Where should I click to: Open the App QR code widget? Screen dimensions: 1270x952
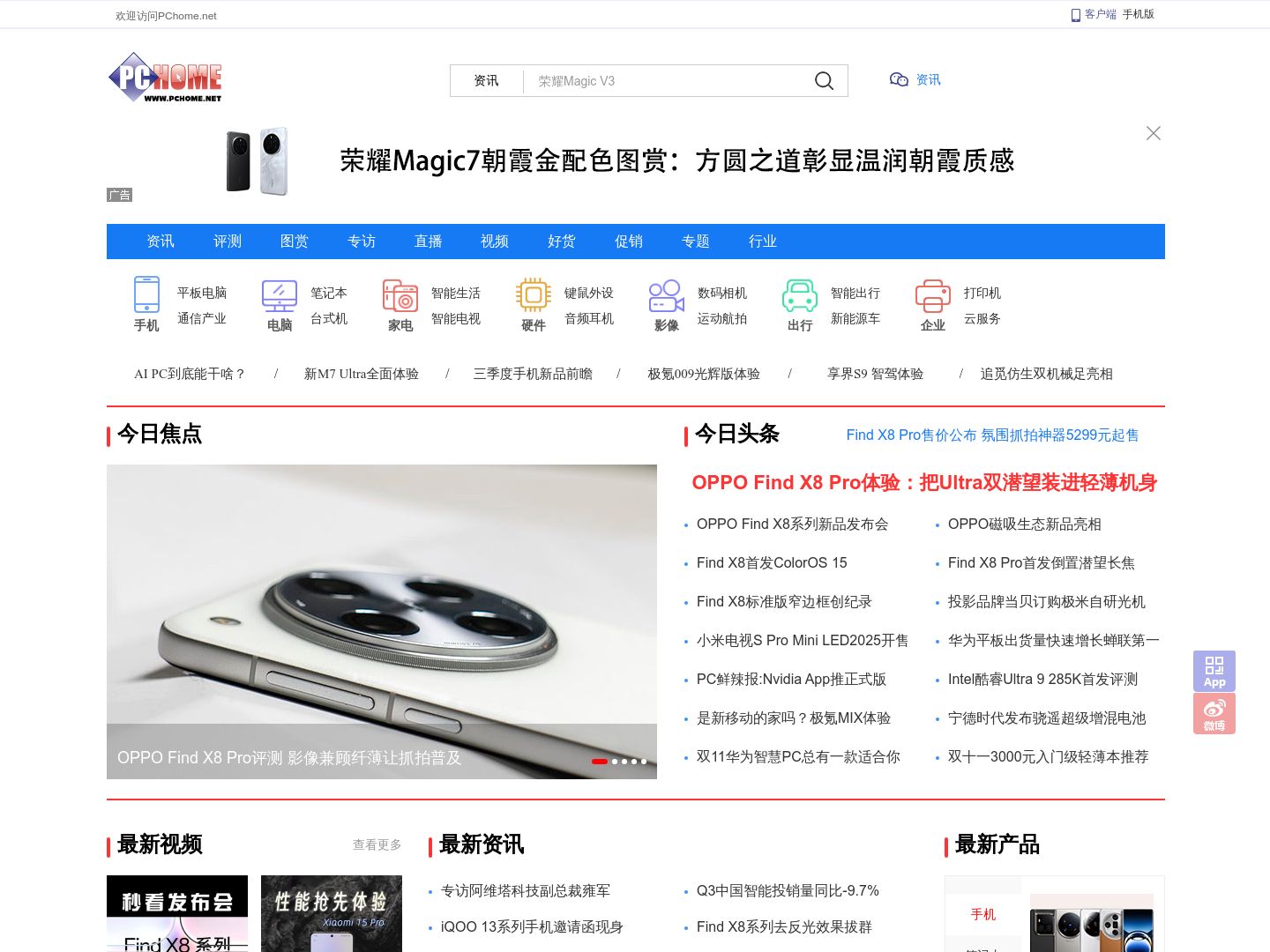tap(1214, 671)
